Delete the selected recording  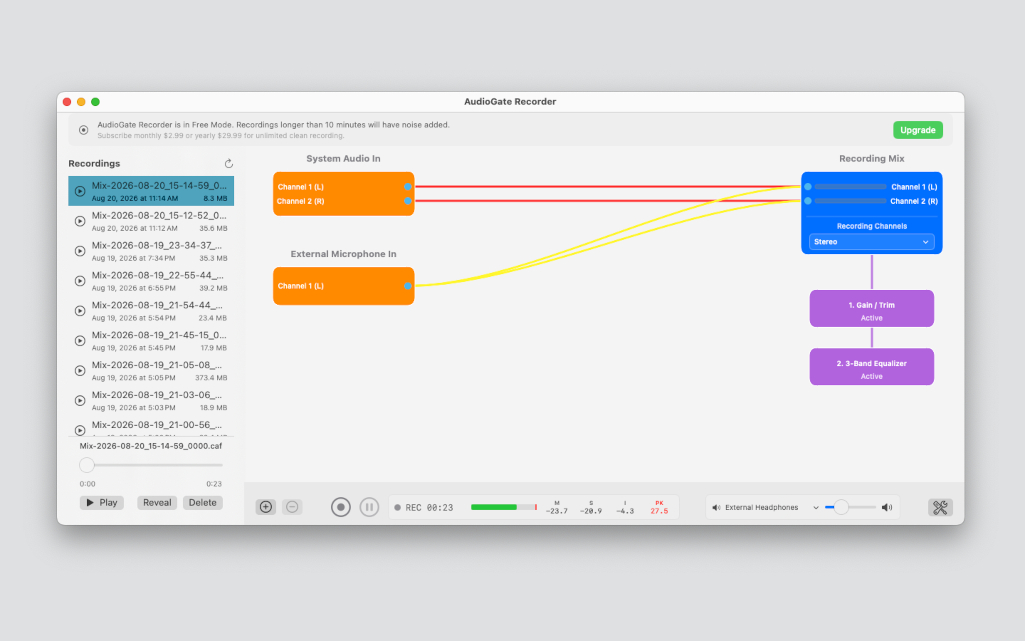coord(203,502)
